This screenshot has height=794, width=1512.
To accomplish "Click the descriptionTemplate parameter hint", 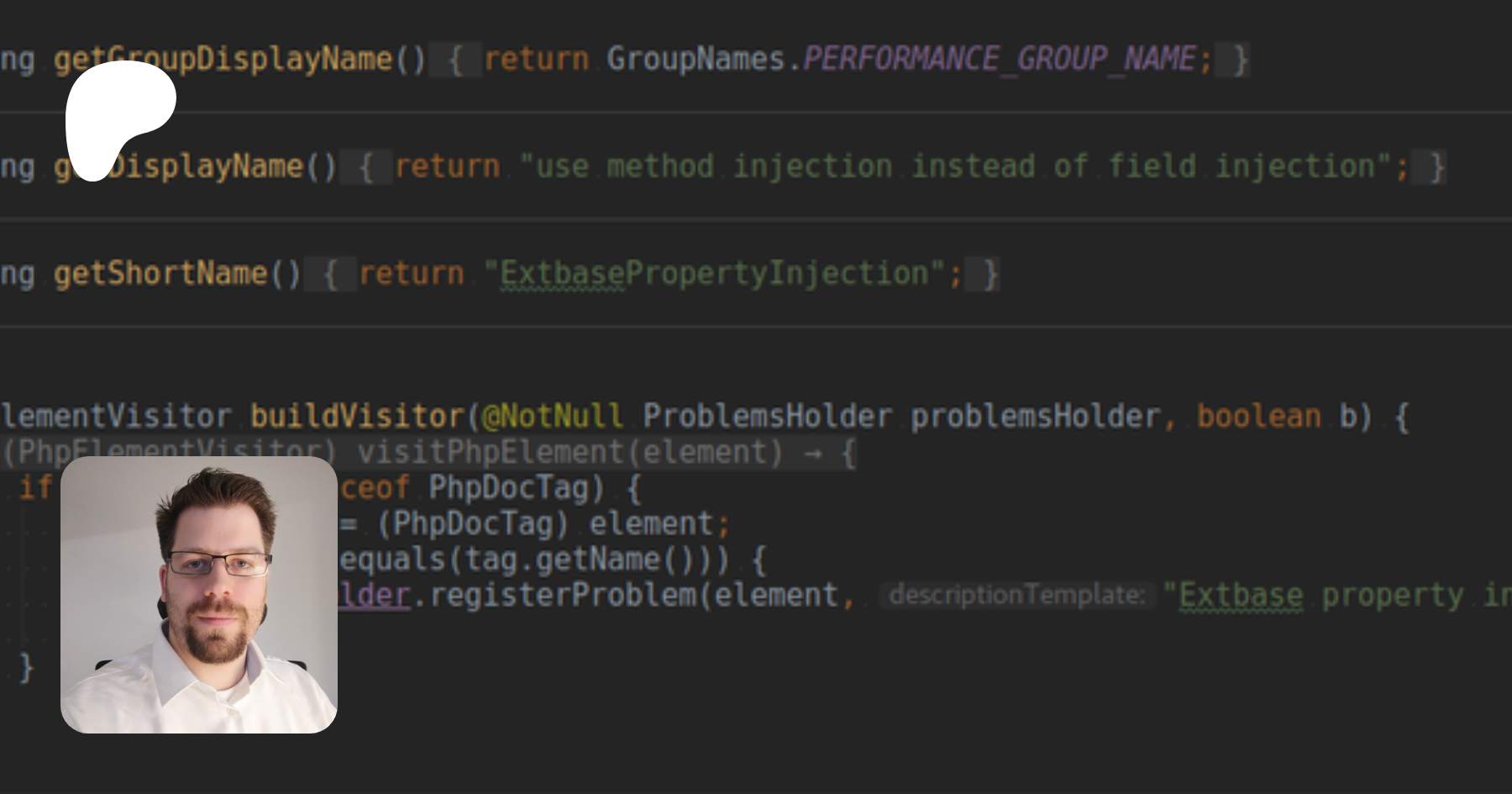I will (1016, 595).
